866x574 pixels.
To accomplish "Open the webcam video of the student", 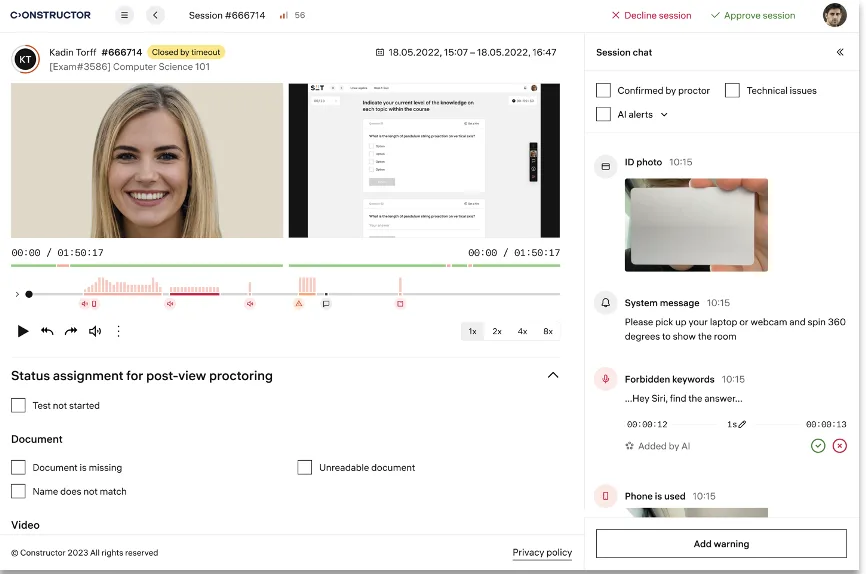I will pos(147,161).
